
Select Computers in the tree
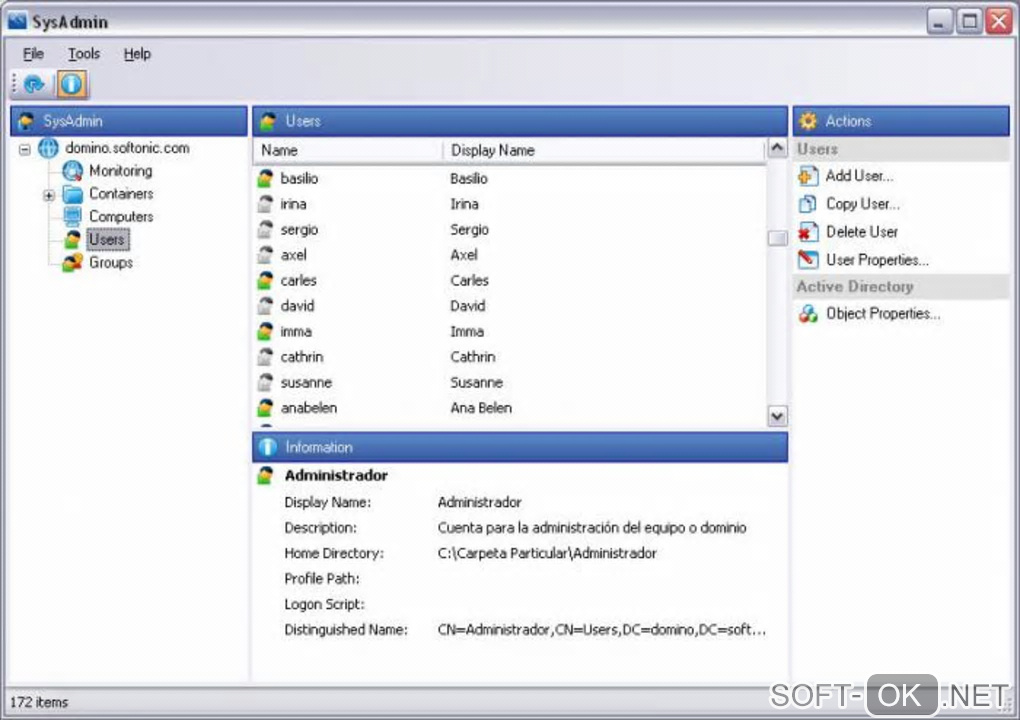pyautogui.click(x=121, y=217)
